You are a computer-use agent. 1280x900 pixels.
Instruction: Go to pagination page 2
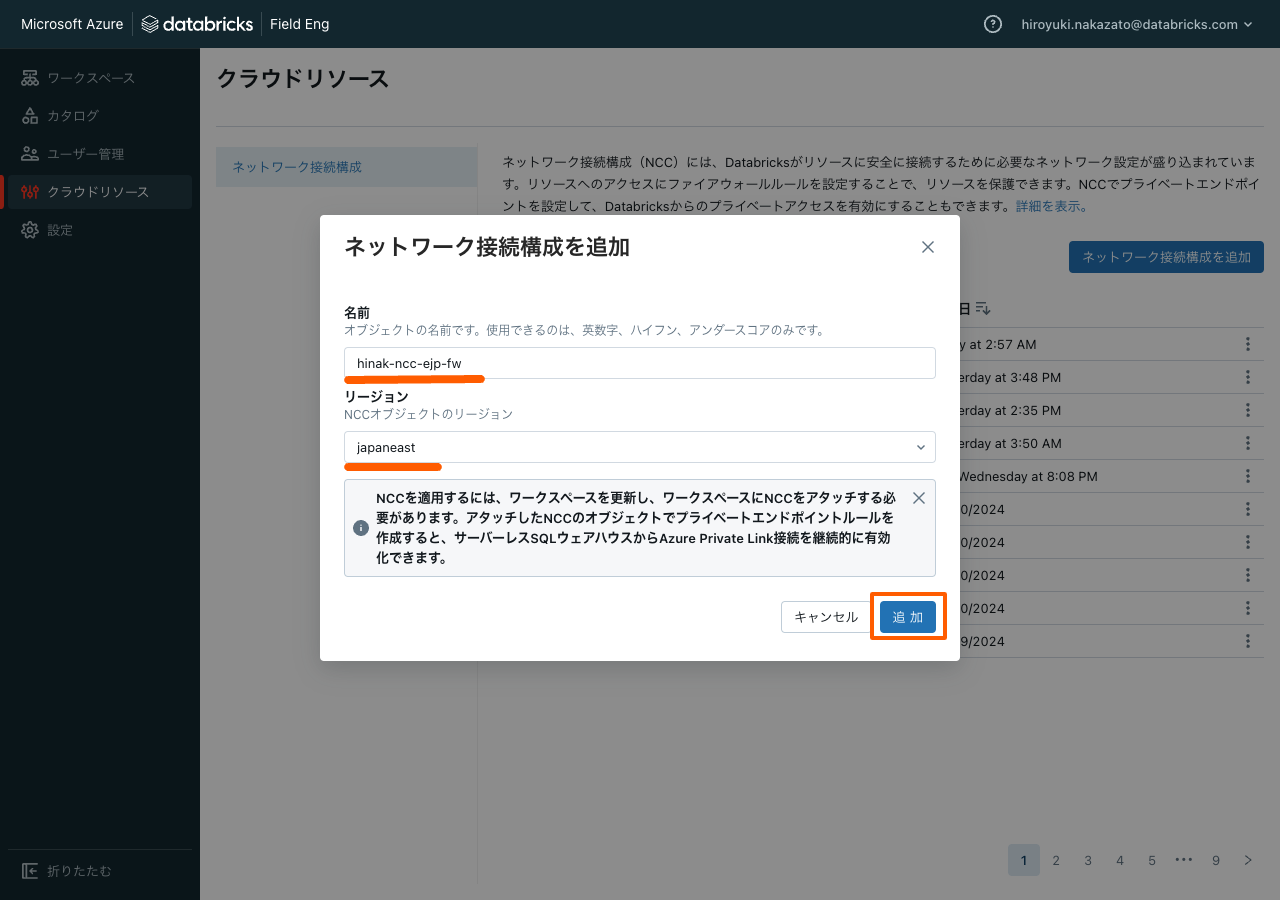pos(1056,860)
